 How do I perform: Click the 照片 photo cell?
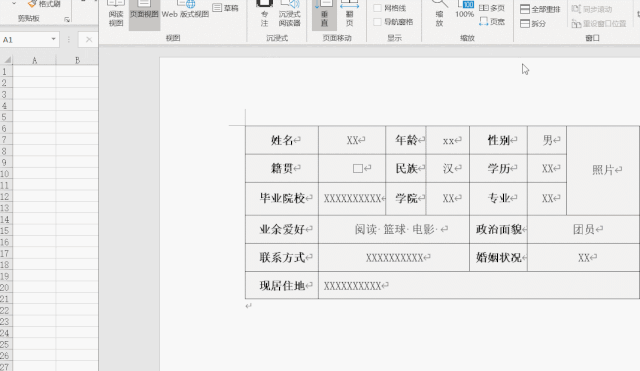tap(603, 170)
